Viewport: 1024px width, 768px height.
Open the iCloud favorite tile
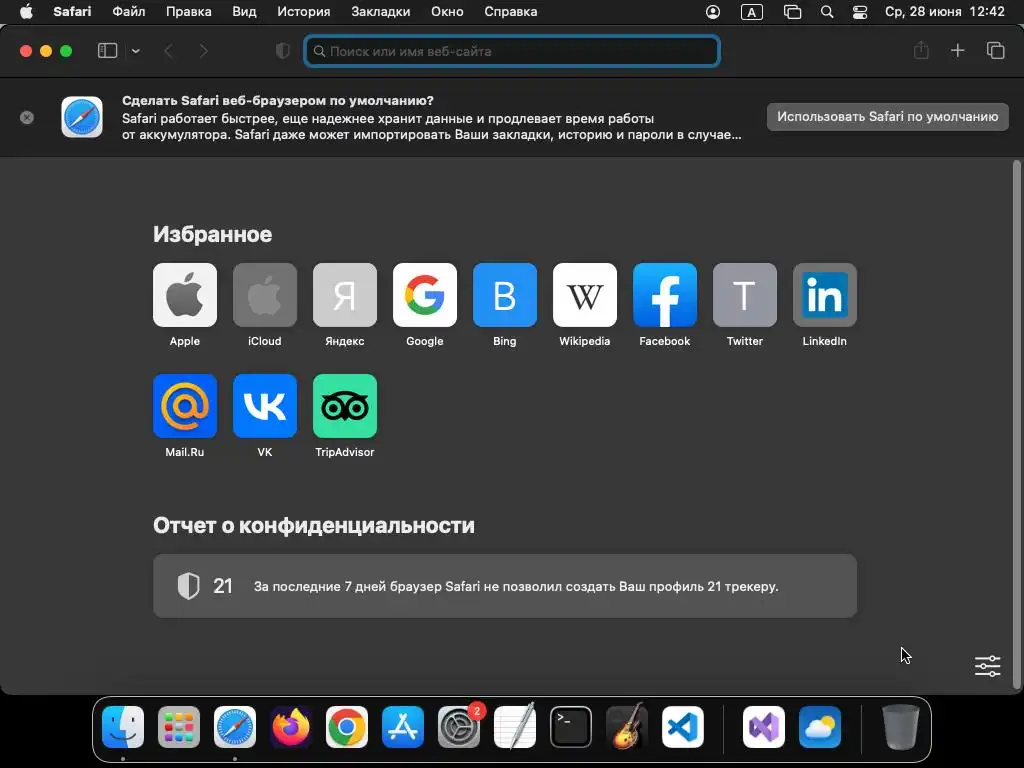(264, 295)
